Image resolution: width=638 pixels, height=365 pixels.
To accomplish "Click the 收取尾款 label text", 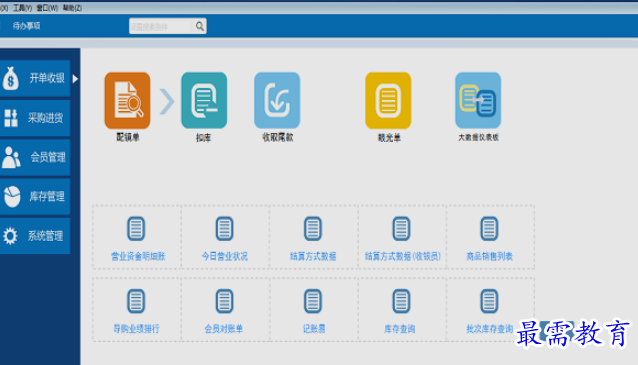I will click(277, 138).
